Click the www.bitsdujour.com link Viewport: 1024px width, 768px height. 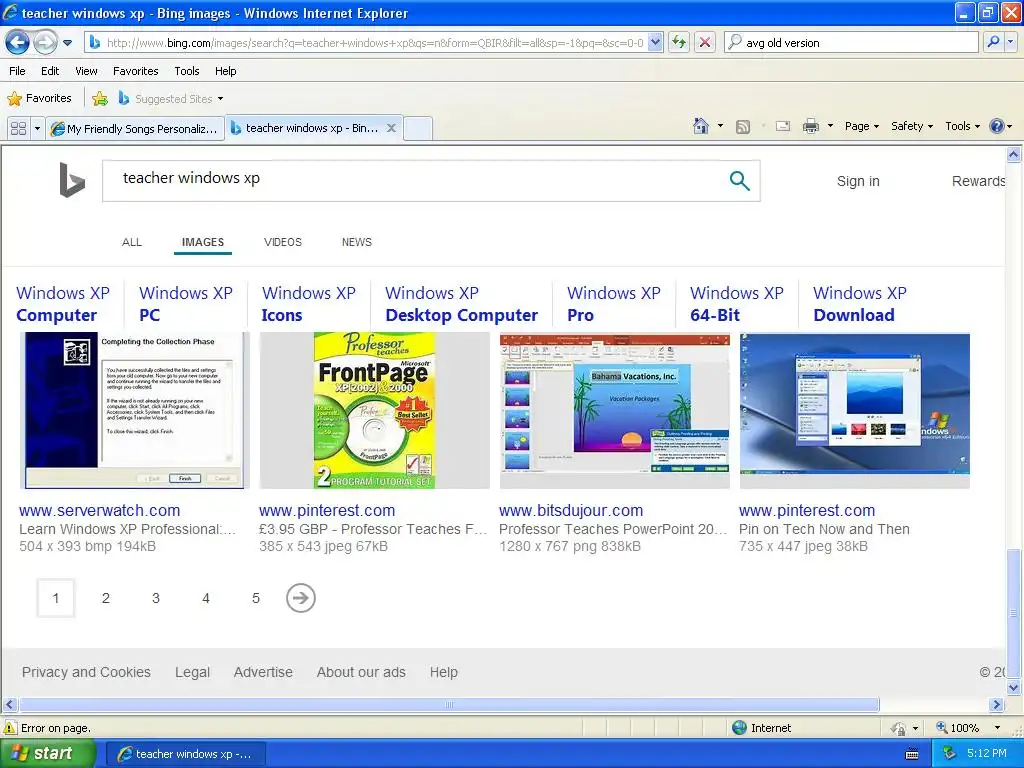point(571,511)
